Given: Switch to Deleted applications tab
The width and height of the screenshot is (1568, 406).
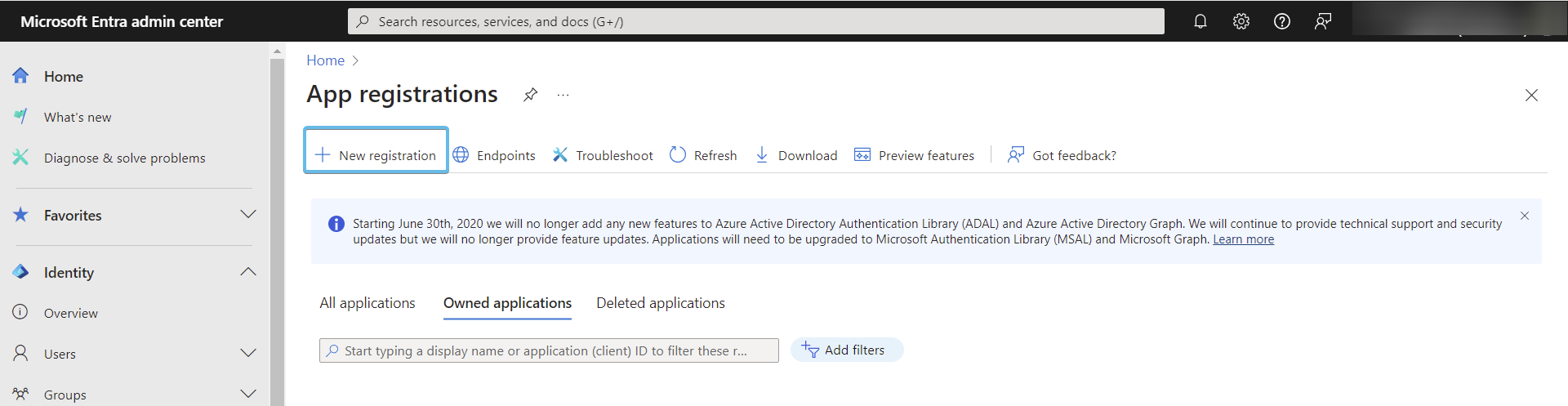Looking at the screenshot, I should coord(660,303).
